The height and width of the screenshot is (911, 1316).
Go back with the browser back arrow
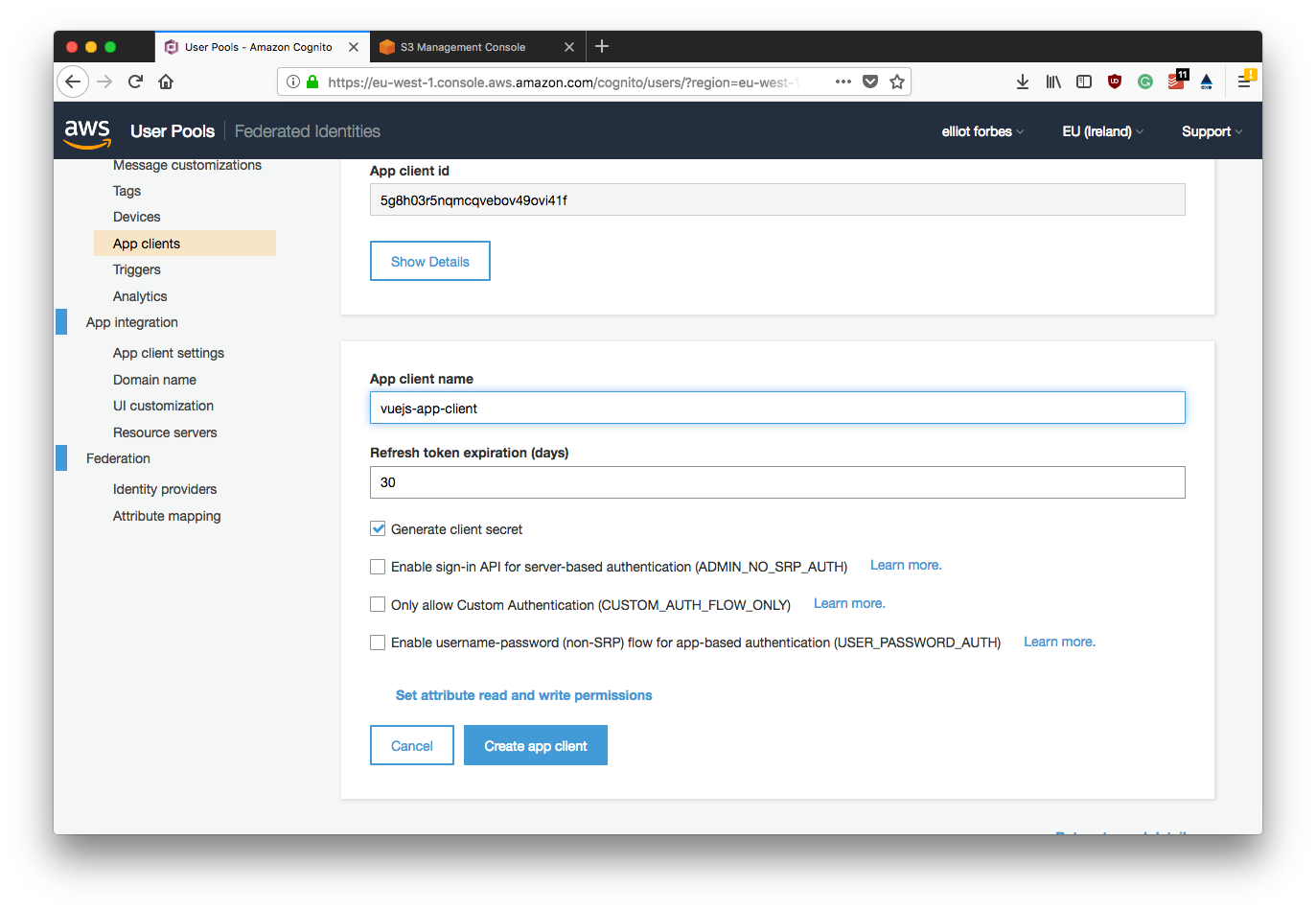coord(73,82)
